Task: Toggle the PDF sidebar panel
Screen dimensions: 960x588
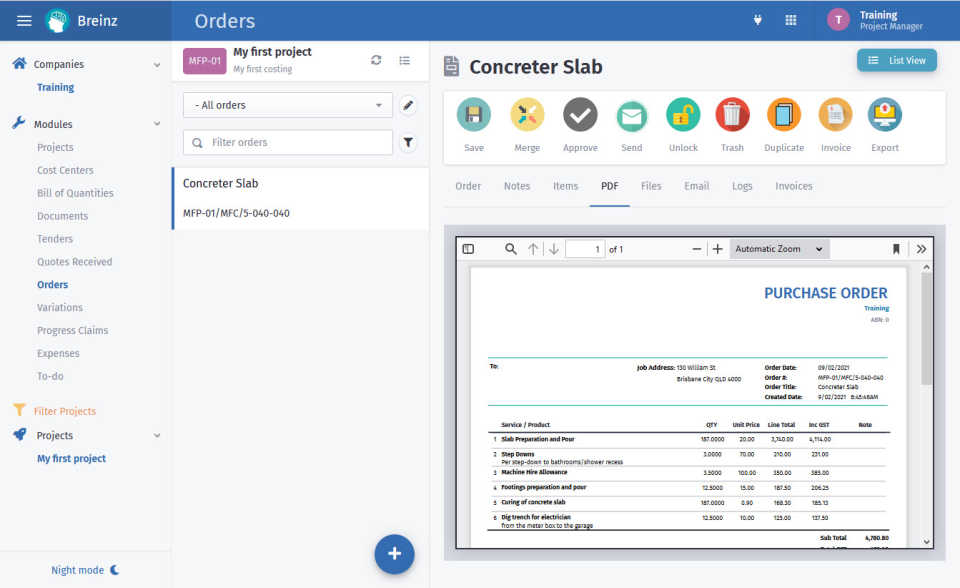Action: coord(468,248)
